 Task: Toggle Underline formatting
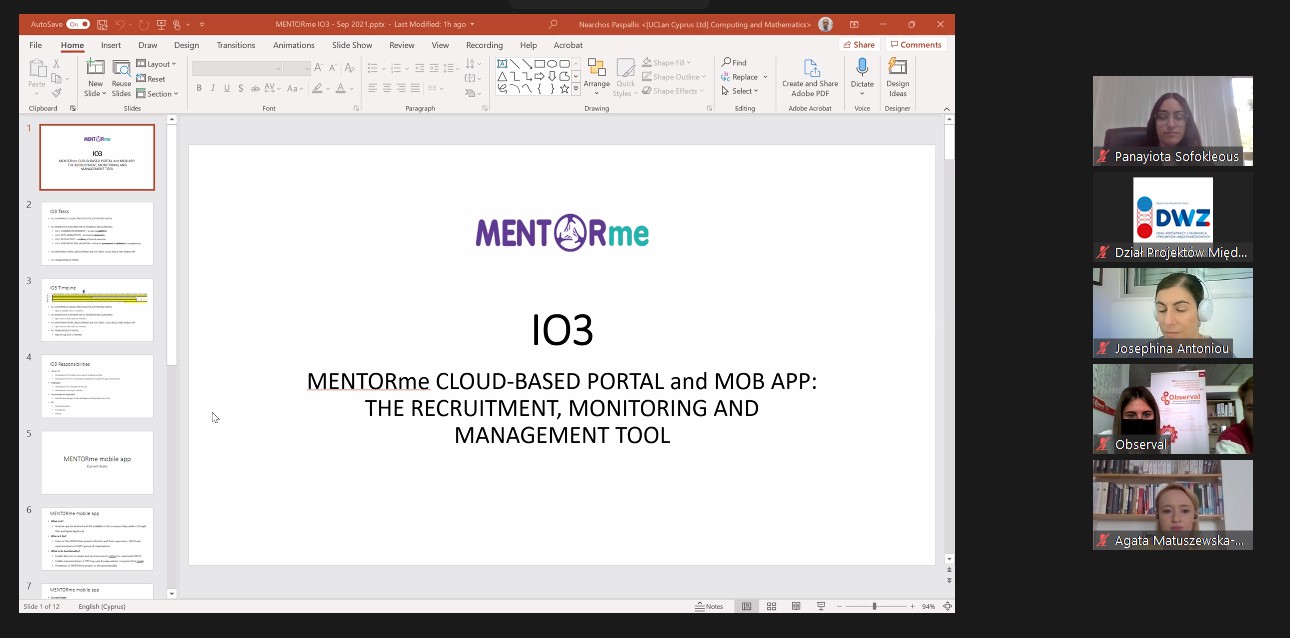(x=226, y=88)
